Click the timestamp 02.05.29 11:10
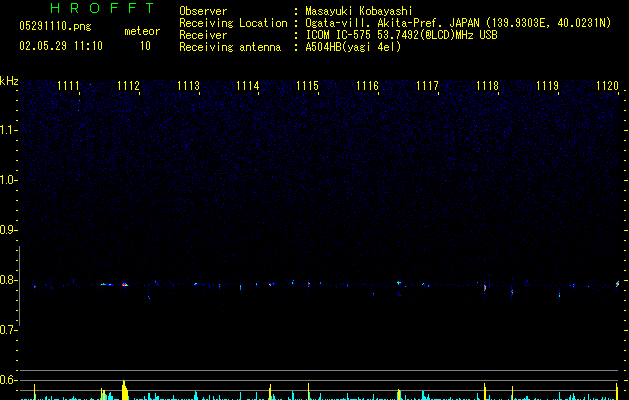The height and width of the screenshot is (400, 629). pyautogui.click(x=61, y=46)
